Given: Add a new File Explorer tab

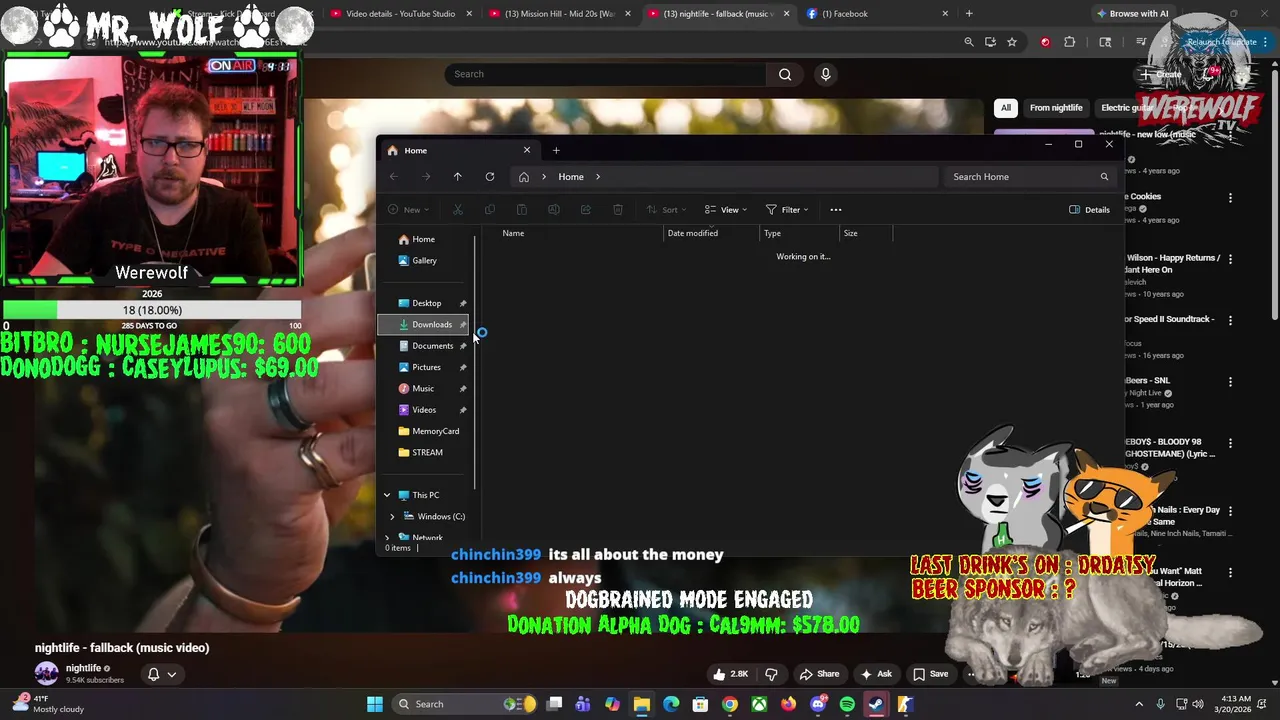Looking at the screenshot, I should click(x=556, y=151).
